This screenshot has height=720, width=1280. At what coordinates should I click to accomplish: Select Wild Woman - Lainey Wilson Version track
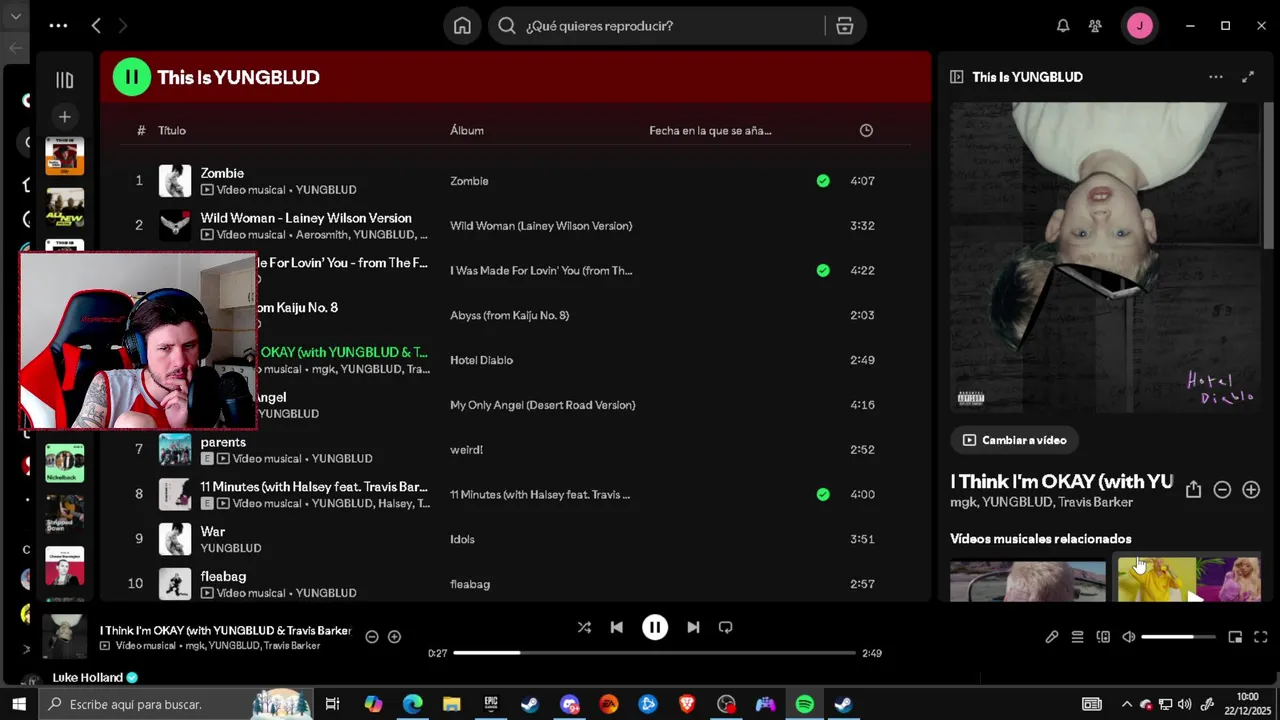click(x=306, y=218)
